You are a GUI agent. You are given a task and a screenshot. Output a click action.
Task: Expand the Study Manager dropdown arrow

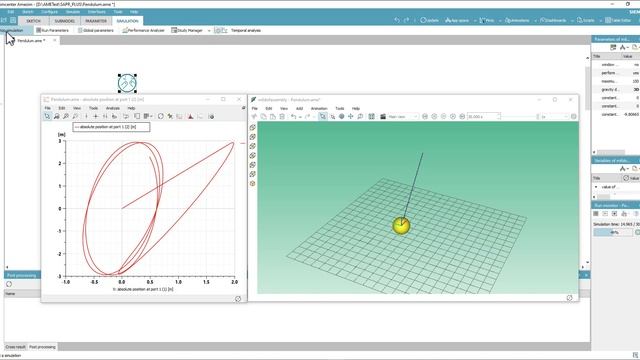click(x=209, y=31)
